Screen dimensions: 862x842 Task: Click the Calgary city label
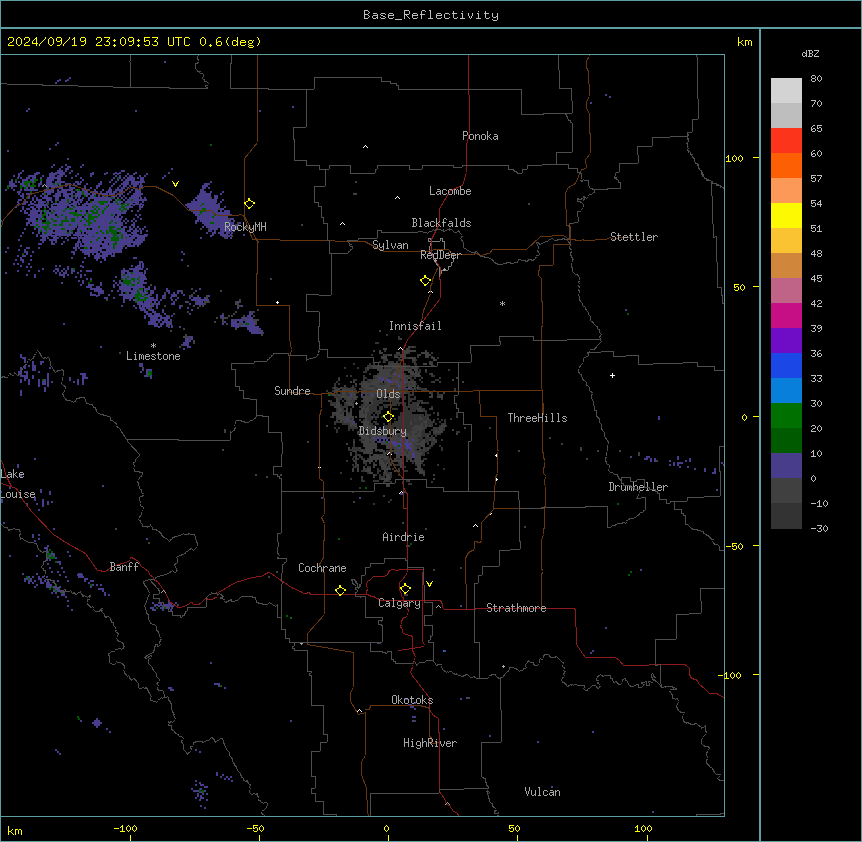coord(399,603)
